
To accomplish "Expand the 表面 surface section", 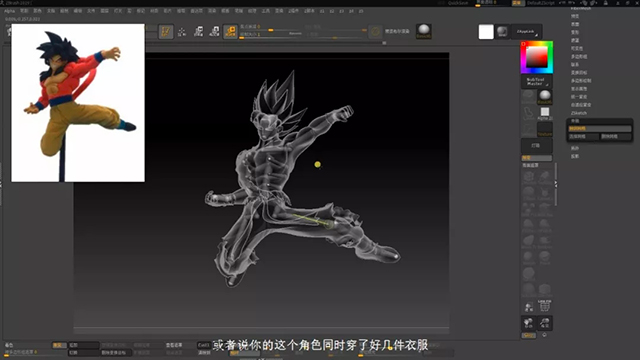I will [575, 24].
